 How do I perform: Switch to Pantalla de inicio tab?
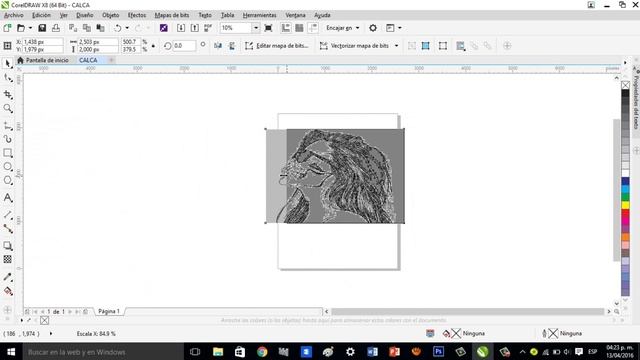[43, 60]
